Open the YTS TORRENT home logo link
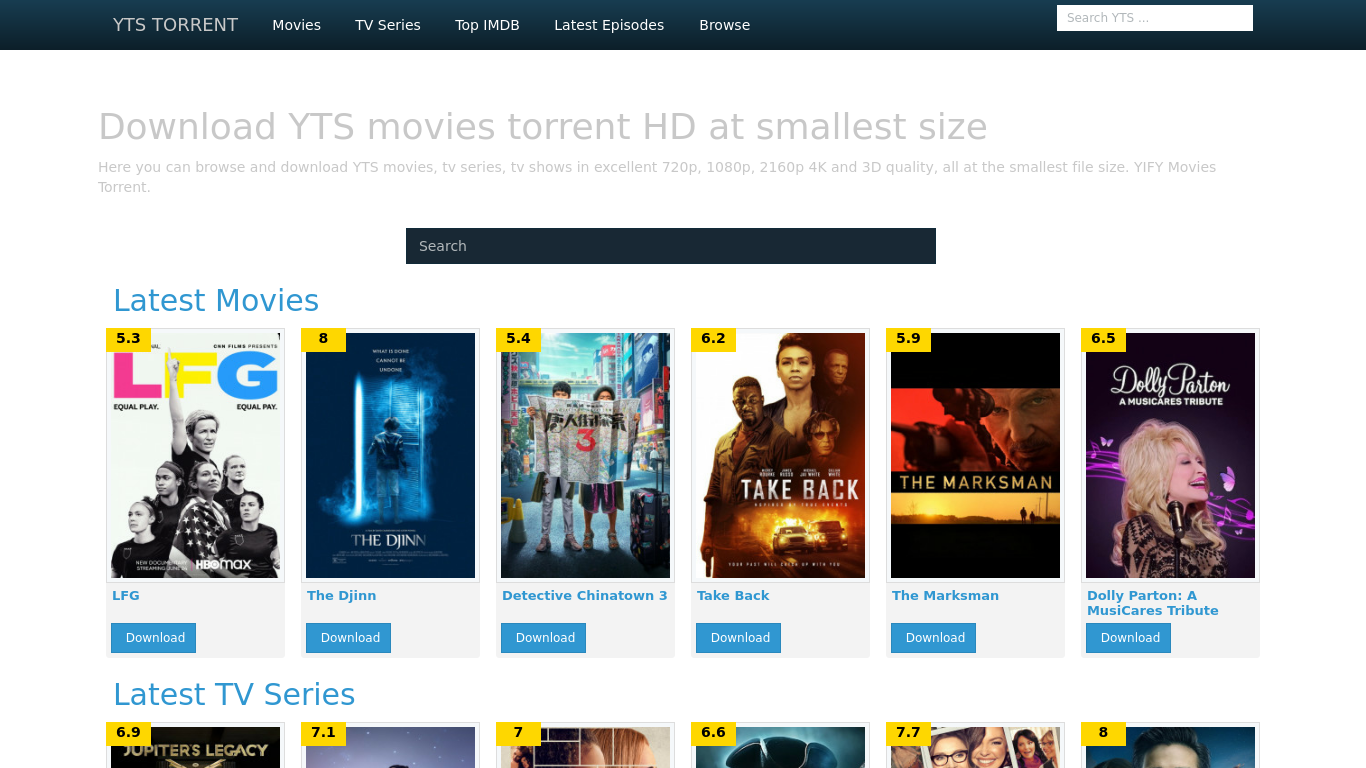The image size is (1366, 768). click(x=175, y=25)
